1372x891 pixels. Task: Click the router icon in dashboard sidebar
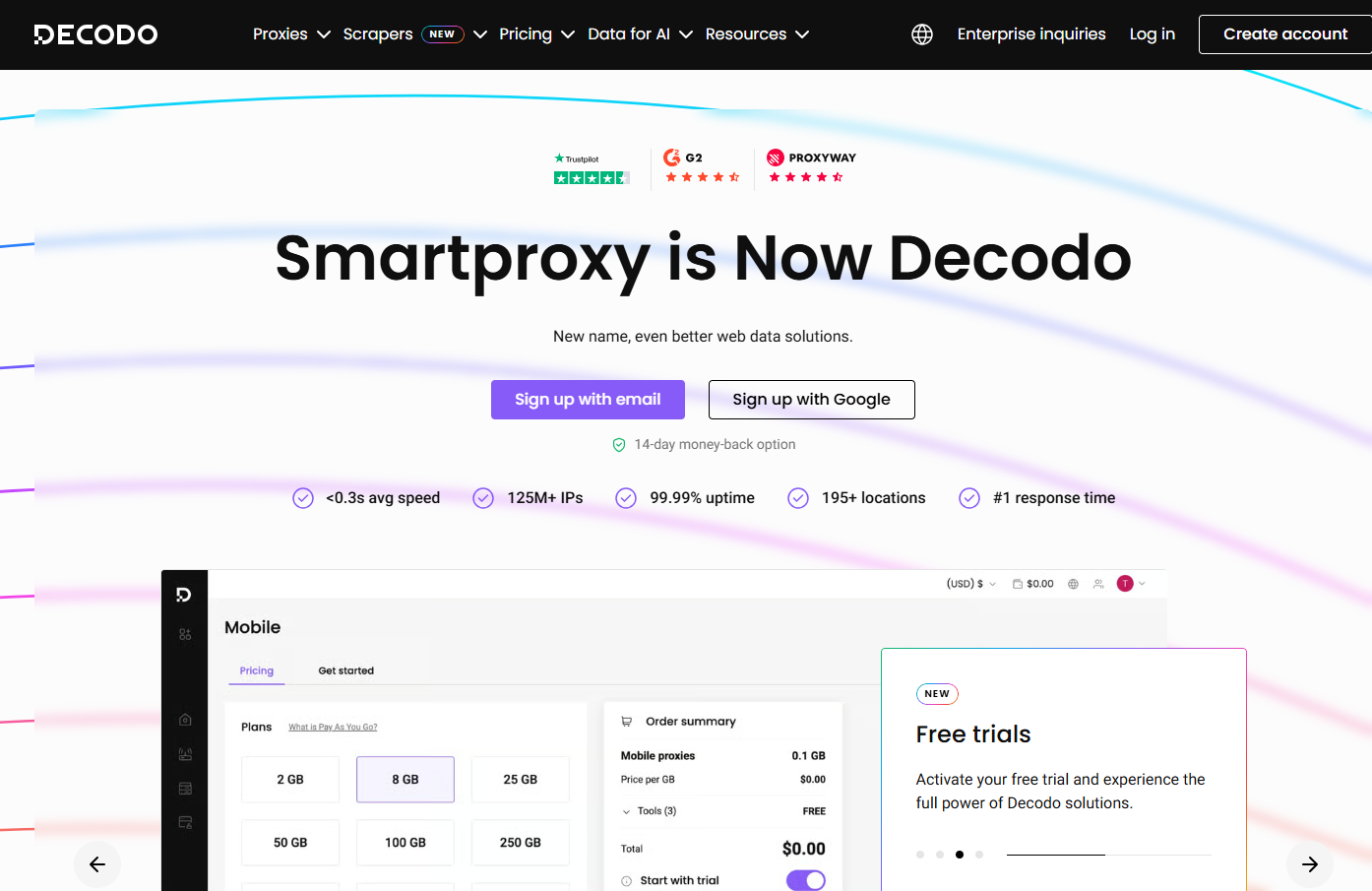point(185,754)
